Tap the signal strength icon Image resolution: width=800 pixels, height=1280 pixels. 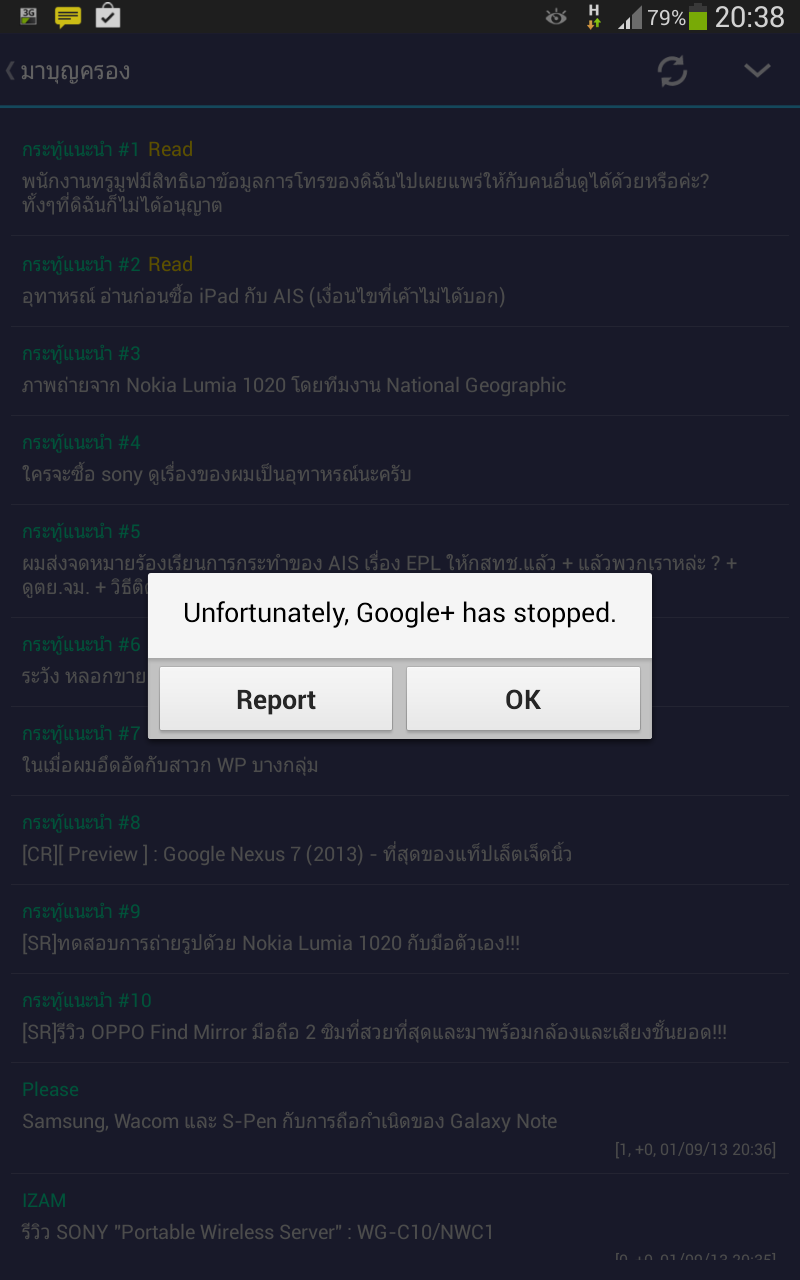coord(630,17)
